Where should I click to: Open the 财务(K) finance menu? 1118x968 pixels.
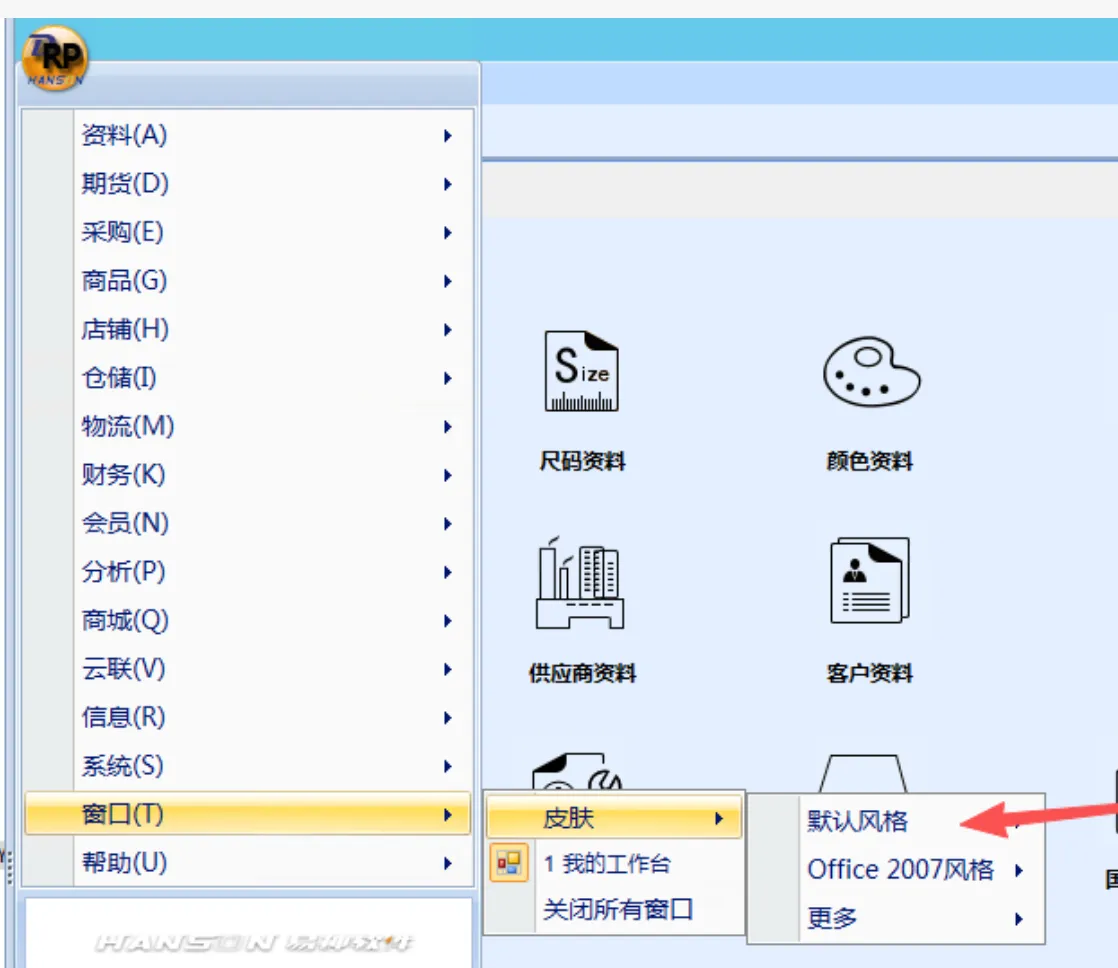tap(123, 475)
